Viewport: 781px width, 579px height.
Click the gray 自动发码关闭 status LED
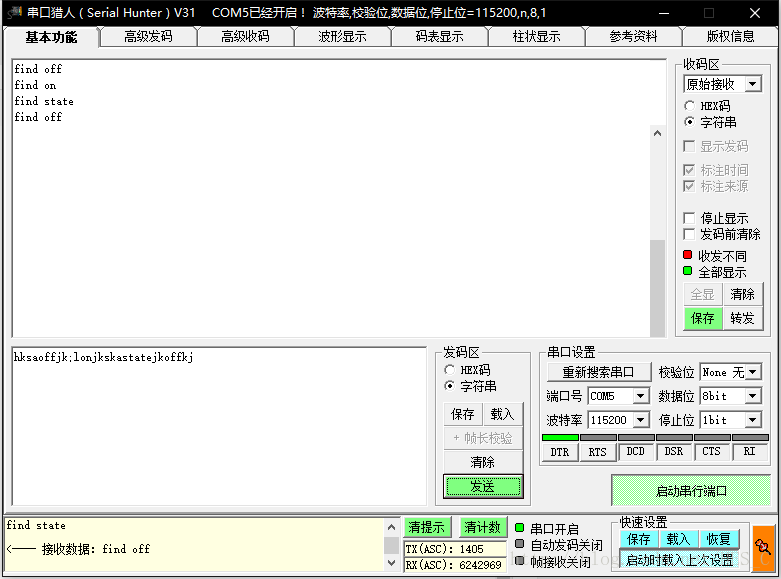click(x=519, y=545)
